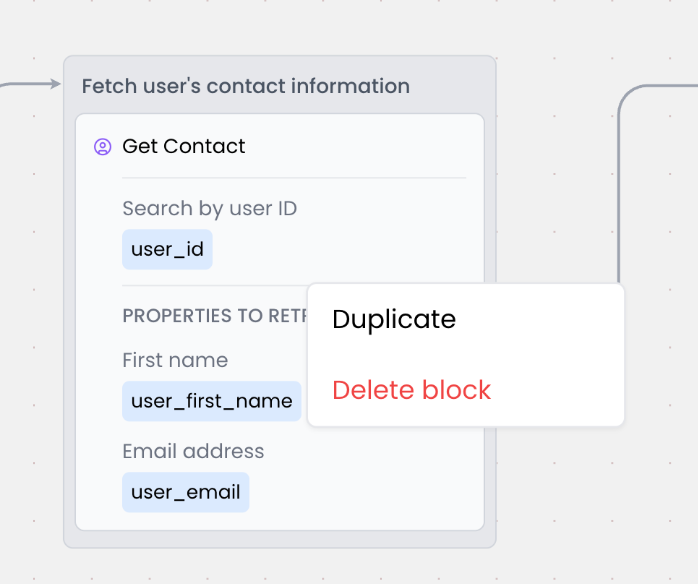This screenshot has height=584, width=698.
Task: Click the divider line under Get Contact
Action: tap(294, 178)
